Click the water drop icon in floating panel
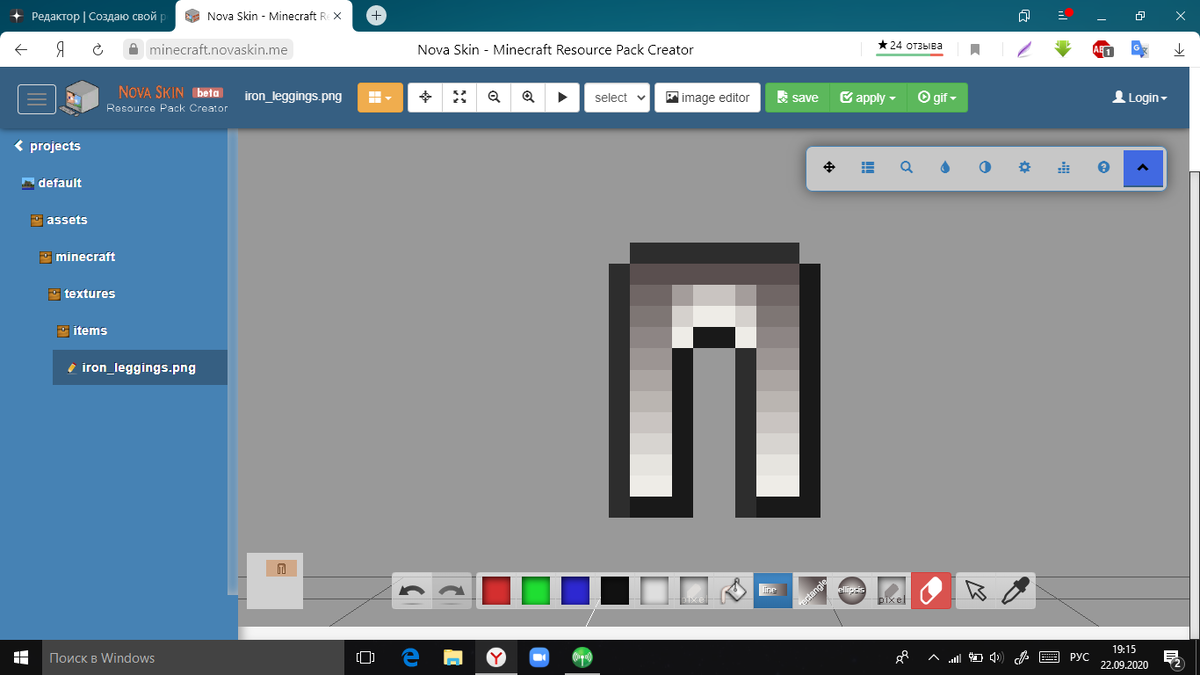 pyautogui.click(x=945, y=168)
